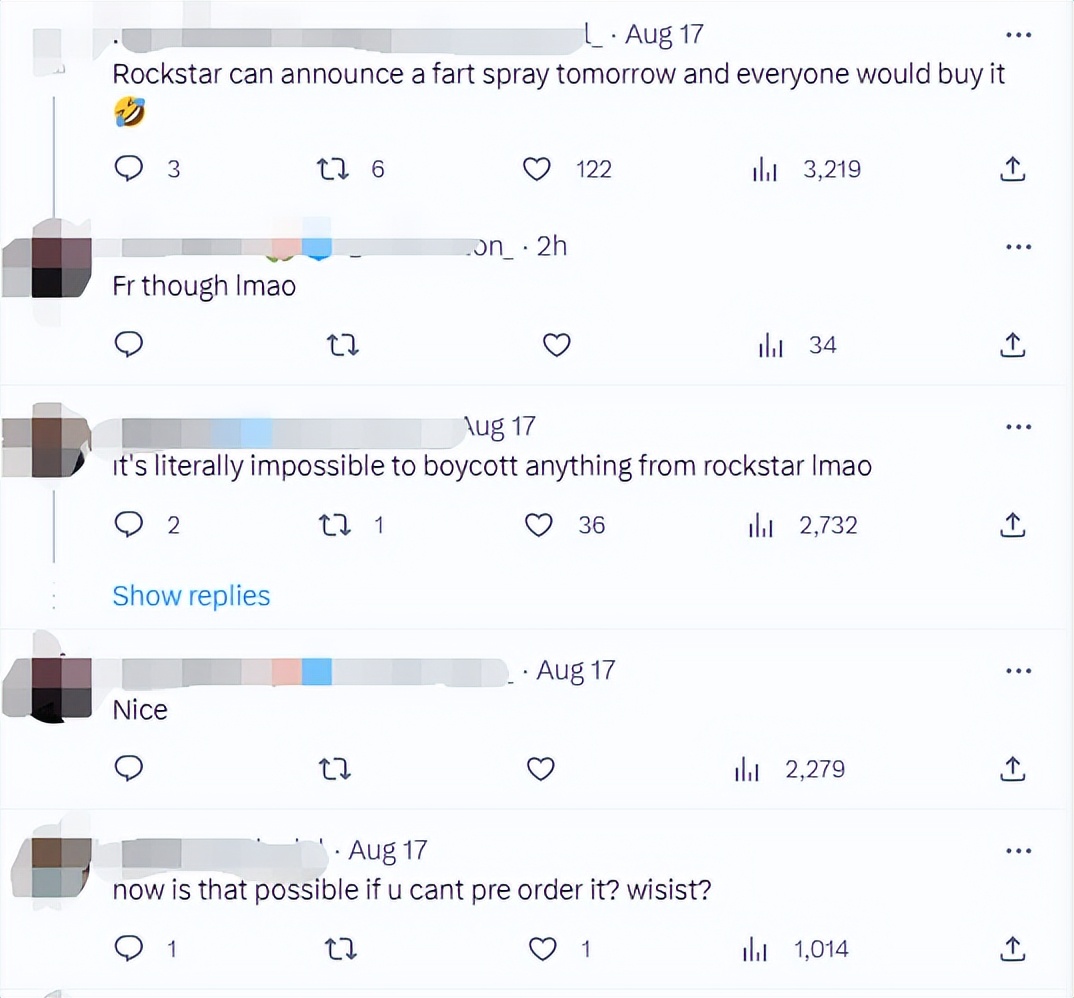Retweet the "impossible to boycott" tweet
The image size is (1074, 998).
pos(332,525)
